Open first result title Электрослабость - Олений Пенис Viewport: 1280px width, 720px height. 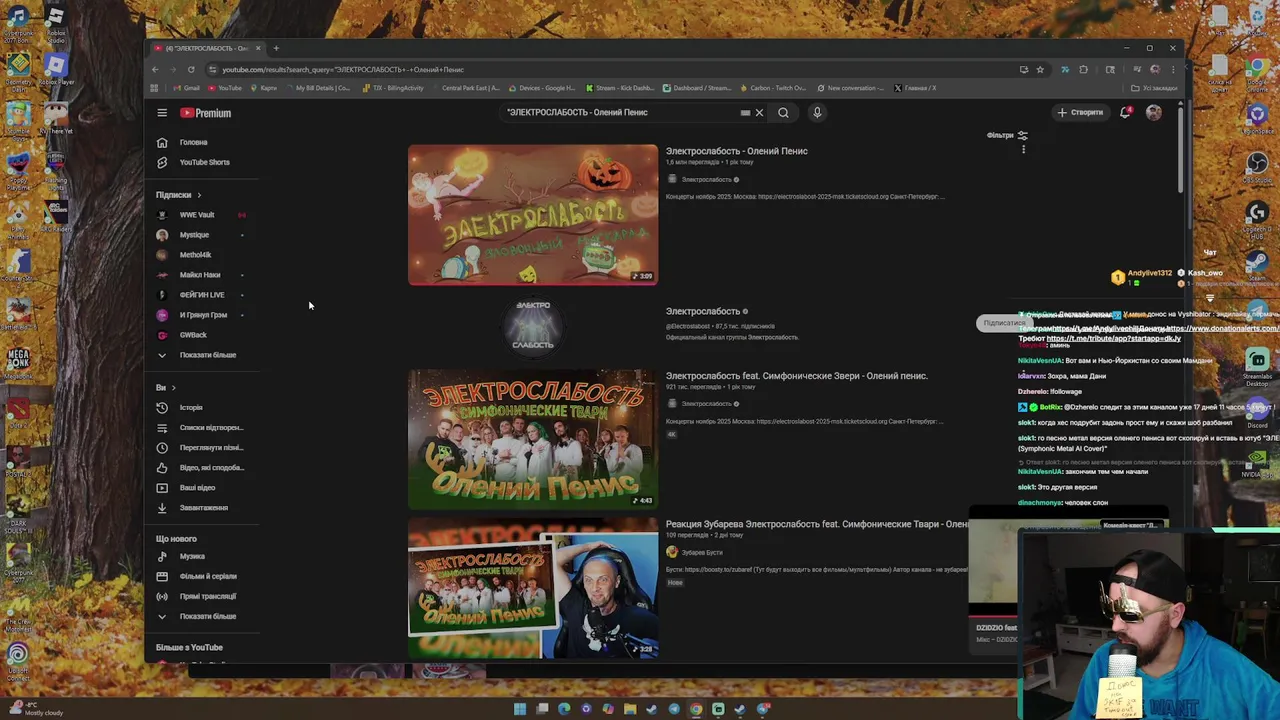tap(737, 151)
